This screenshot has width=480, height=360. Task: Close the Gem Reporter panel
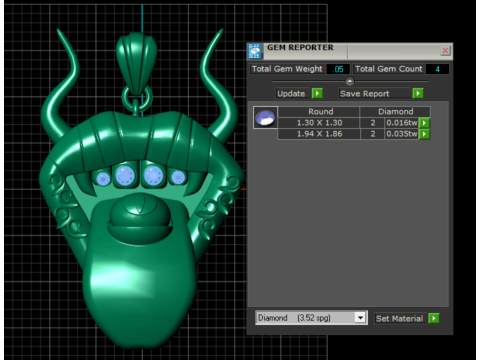pyautogui.click(x=445, y=51)
